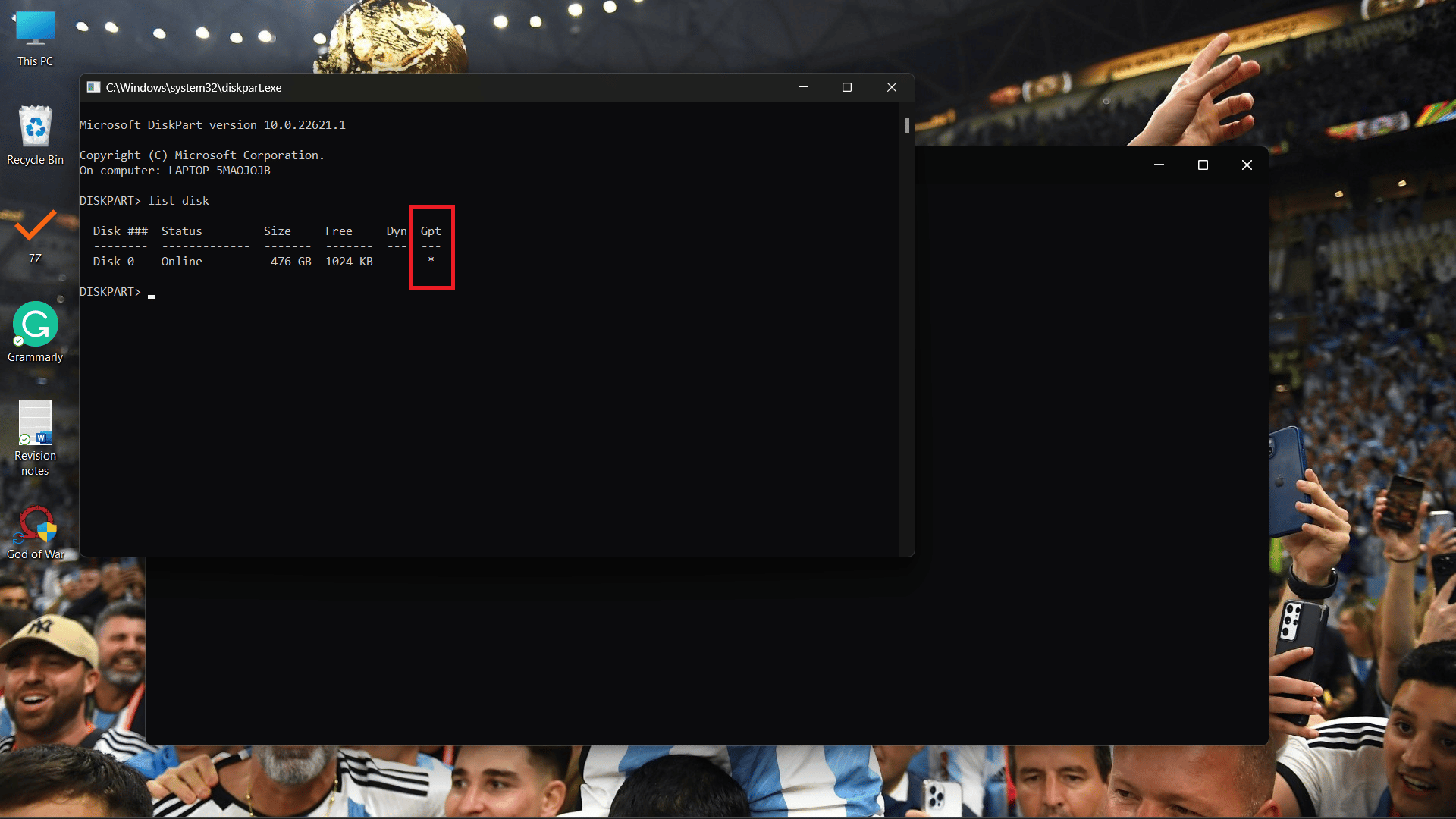1456x819 pixels.
Task: Open Grammarly application
Action: (x=35, y=324)
